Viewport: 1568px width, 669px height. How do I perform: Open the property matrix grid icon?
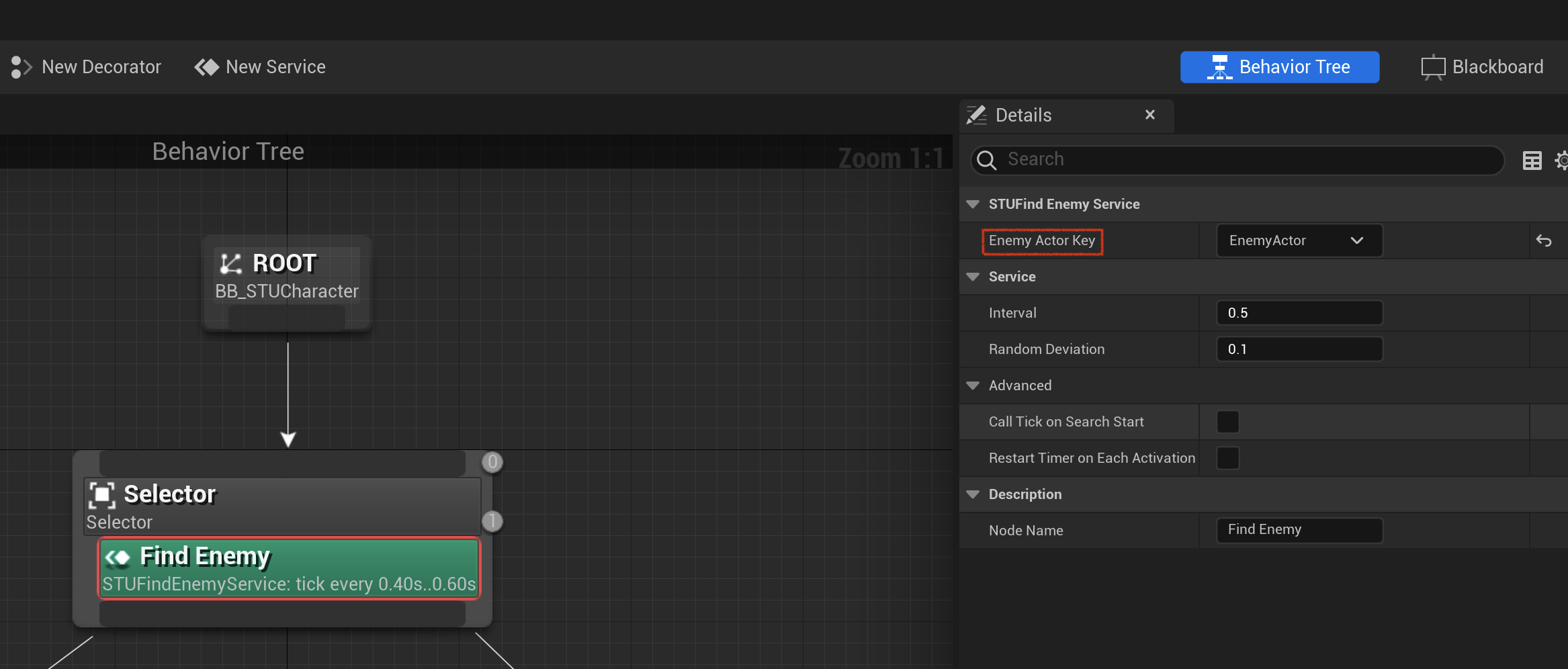pyautogui.click(x=1532, y=161)
